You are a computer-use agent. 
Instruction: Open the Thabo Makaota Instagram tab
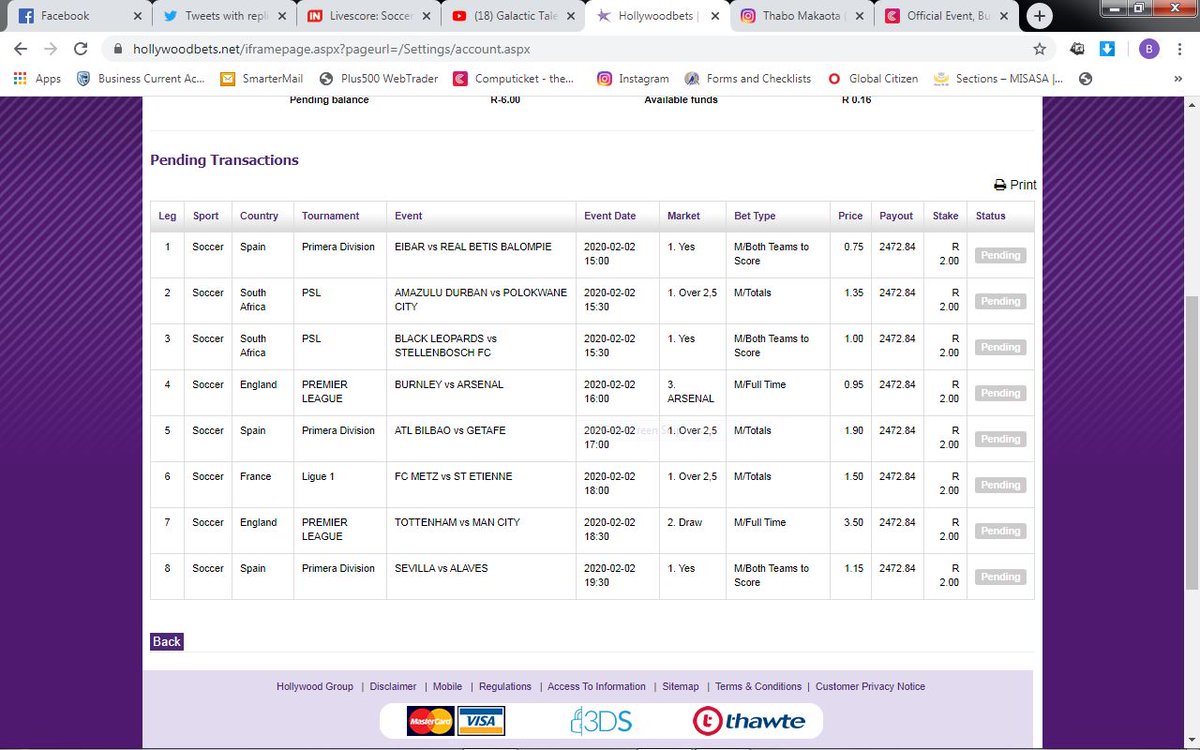point(800,16)
